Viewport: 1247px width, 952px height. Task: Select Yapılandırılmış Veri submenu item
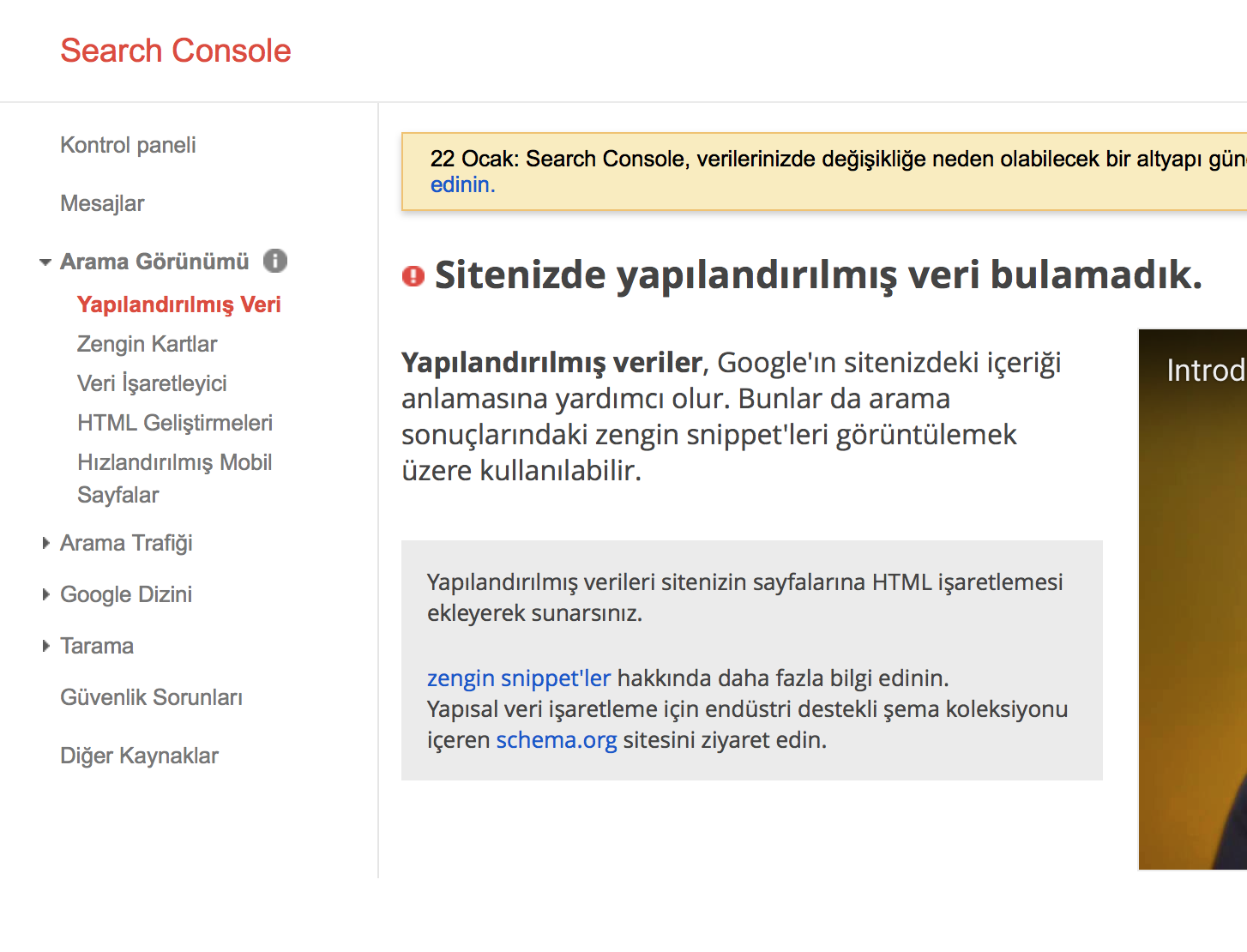coord(179,304)
